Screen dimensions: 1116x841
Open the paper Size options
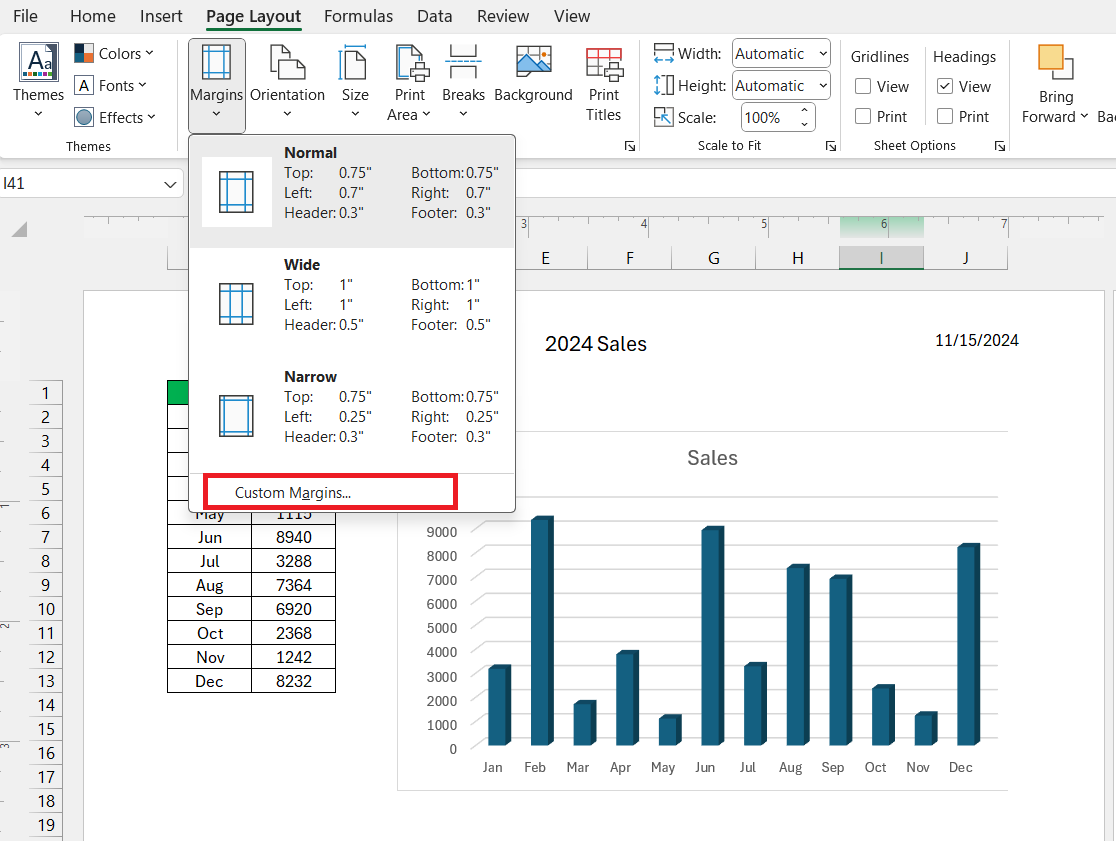click(x=354, y=83)
